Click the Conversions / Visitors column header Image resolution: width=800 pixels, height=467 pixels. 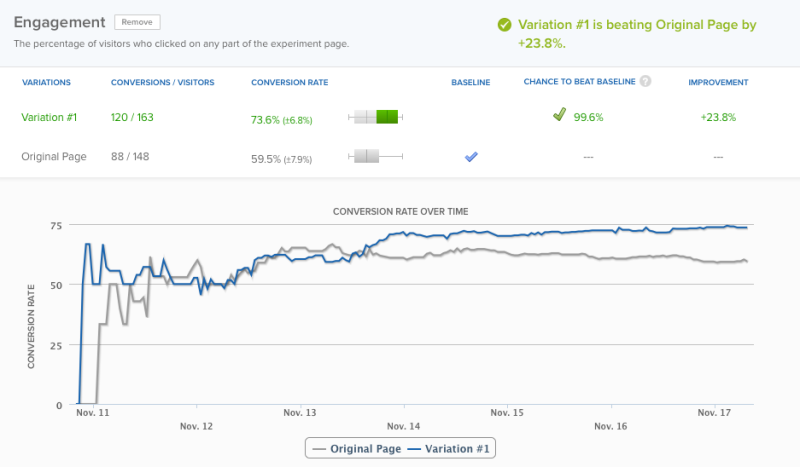[163, 82]
